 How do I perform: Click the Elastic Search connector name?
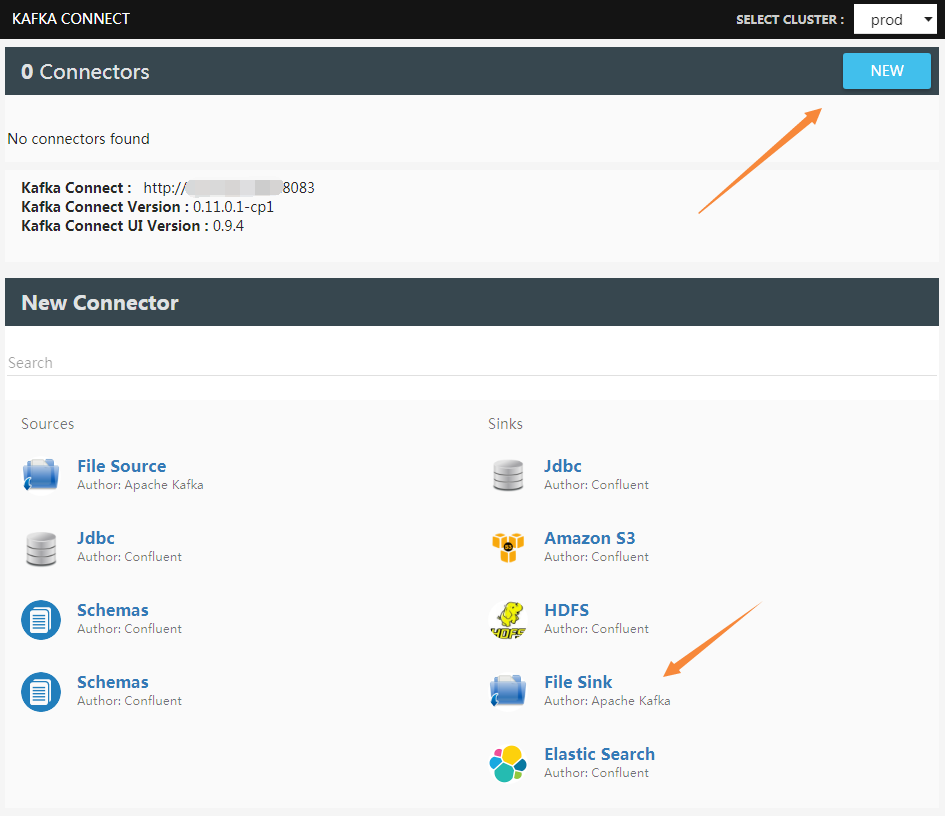[x=599, y=754]
